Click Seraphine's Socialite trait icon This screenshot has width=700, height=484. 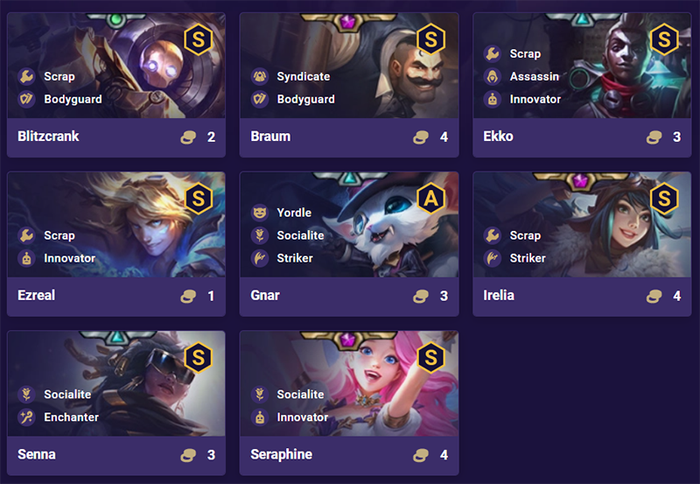point(259,394)
